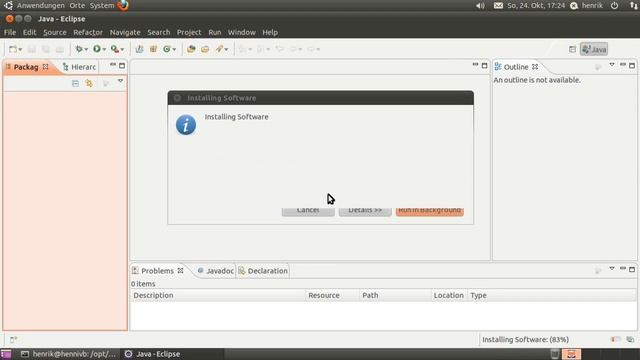Click the New file wizard toolbar icon

[13, 49]
